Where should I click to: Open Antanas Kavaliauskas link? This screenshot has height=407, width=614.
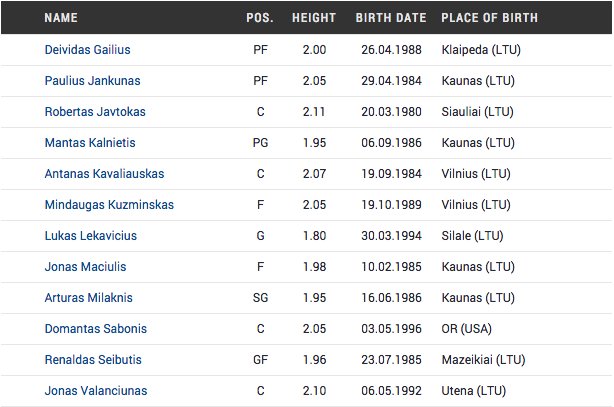point(105,174)
